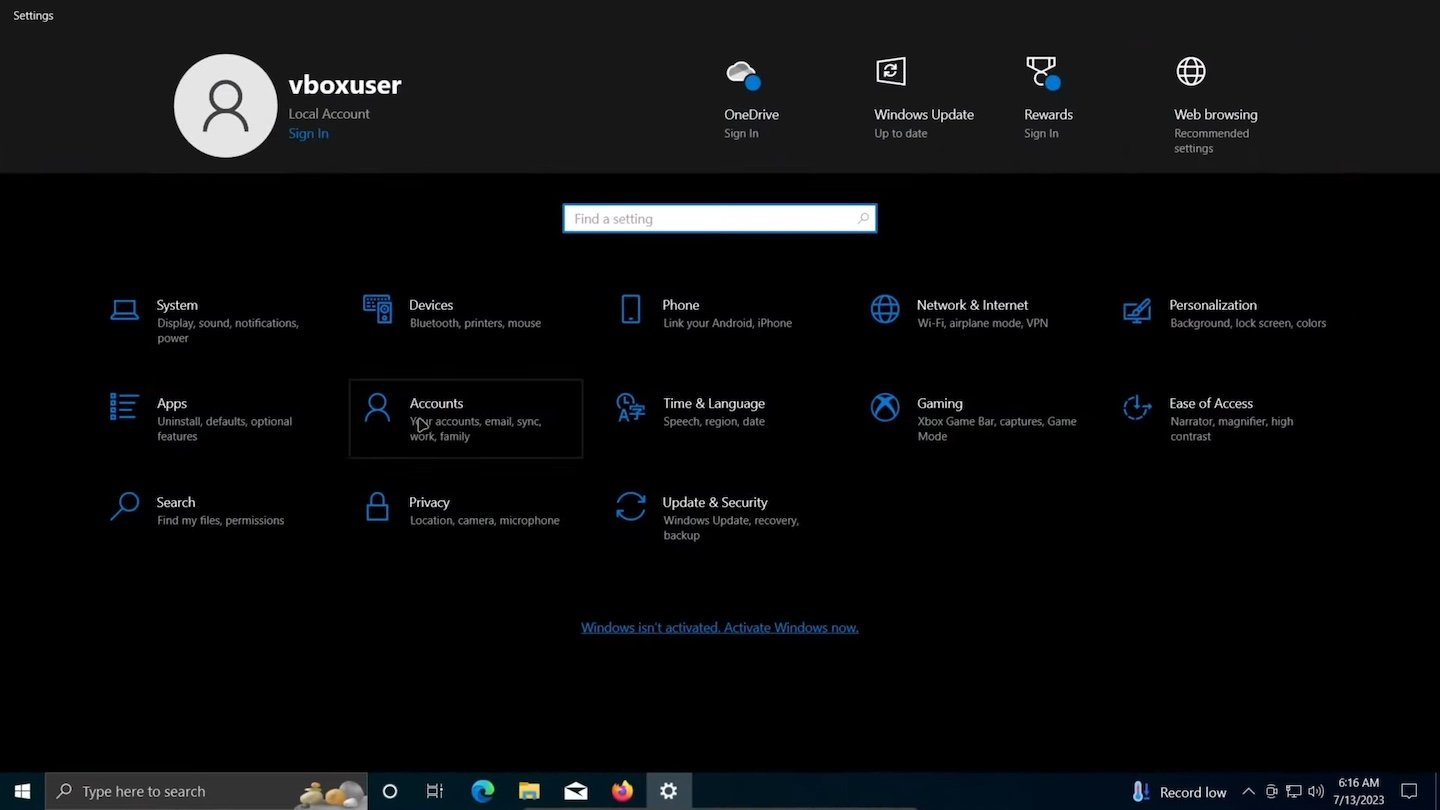Show hidden system tray icons
Viewport: 1440px width, 810px height.
(x=1248, y=791)
